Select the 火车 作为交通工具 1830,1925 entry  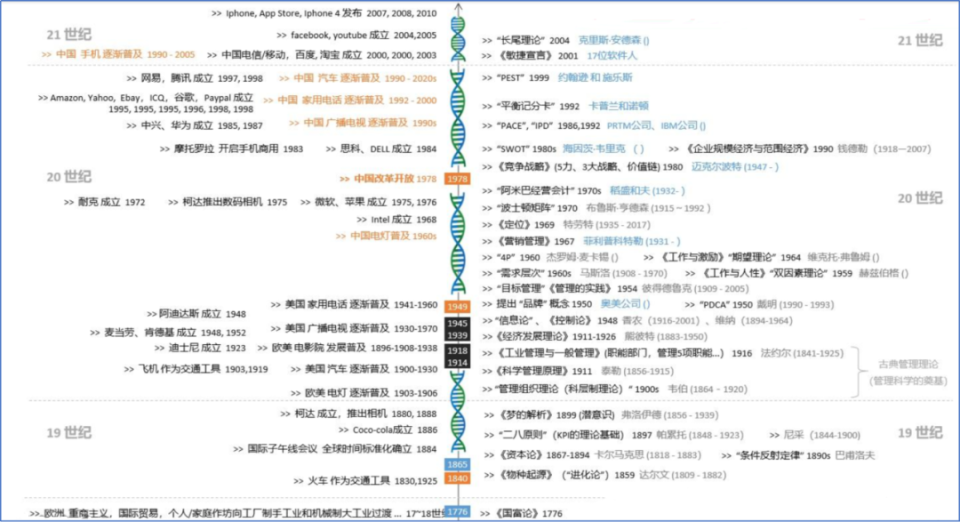coord(365,481)
